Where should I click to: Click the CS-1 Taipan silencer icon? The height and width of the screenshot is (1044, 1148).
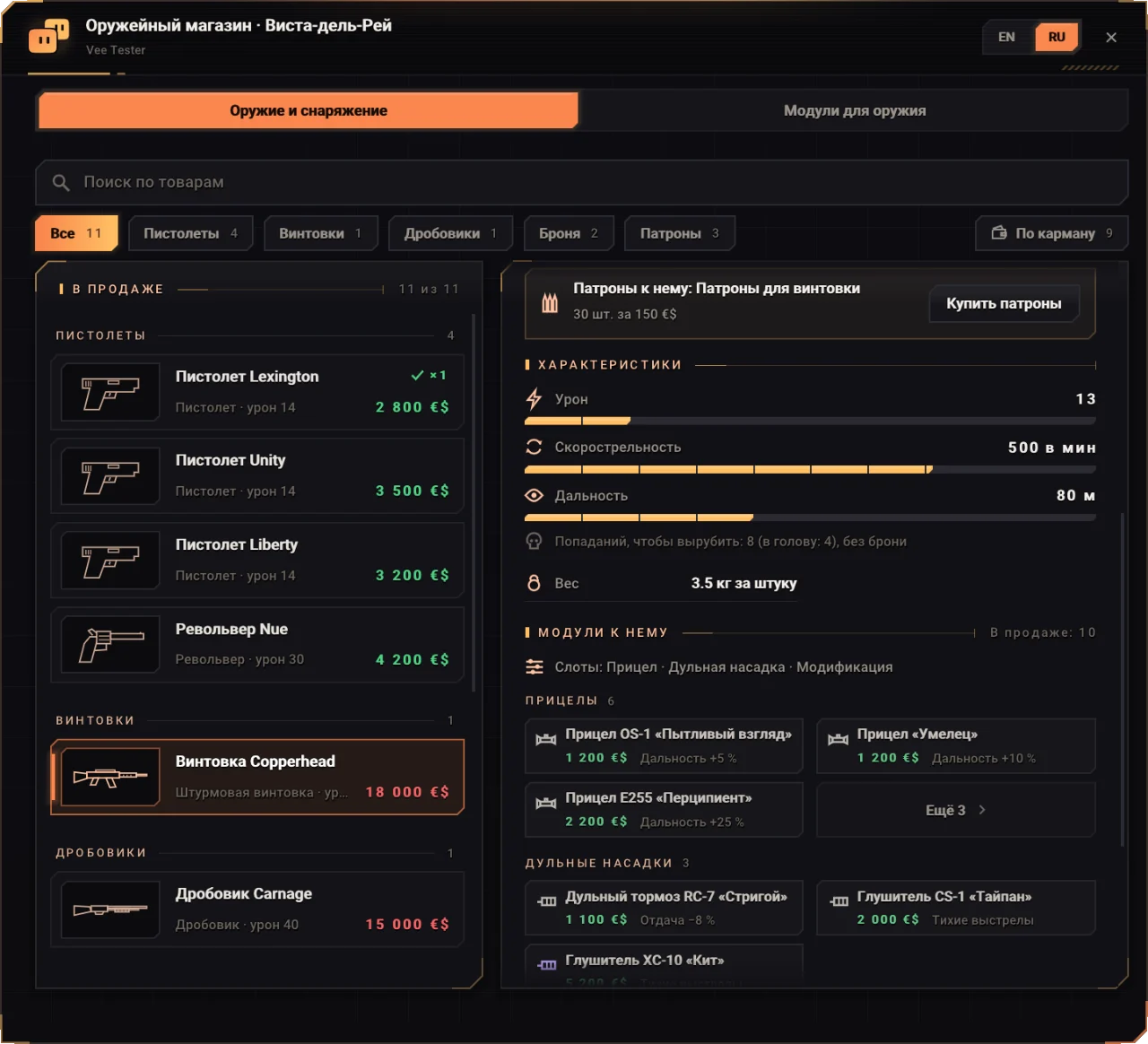[x=839, y=901]
